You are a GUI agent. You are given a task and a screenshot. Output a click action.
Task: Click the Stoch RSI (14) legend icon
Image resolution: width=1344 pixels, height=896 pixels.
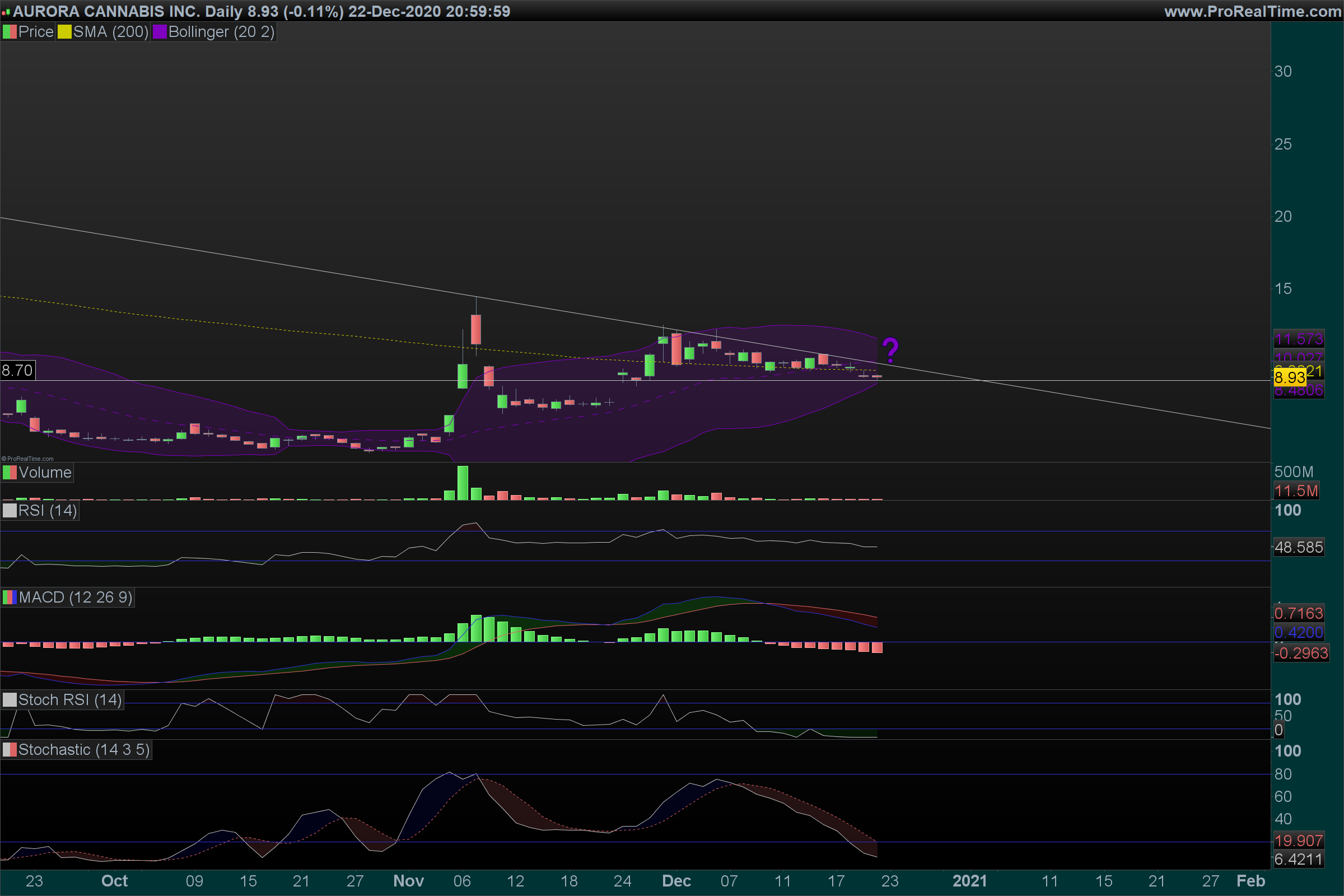tap(10, 700)
